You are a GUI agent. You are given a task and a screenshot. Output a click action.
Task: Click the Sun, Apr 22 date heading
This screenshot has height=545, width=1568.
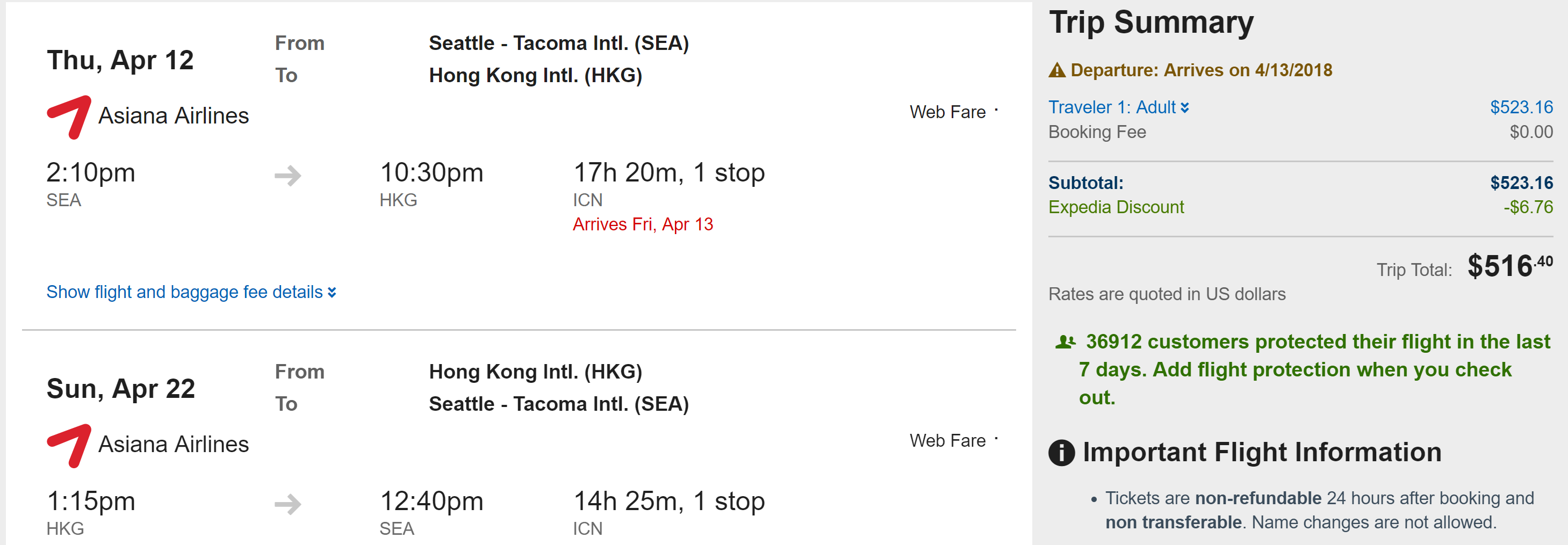121,389
